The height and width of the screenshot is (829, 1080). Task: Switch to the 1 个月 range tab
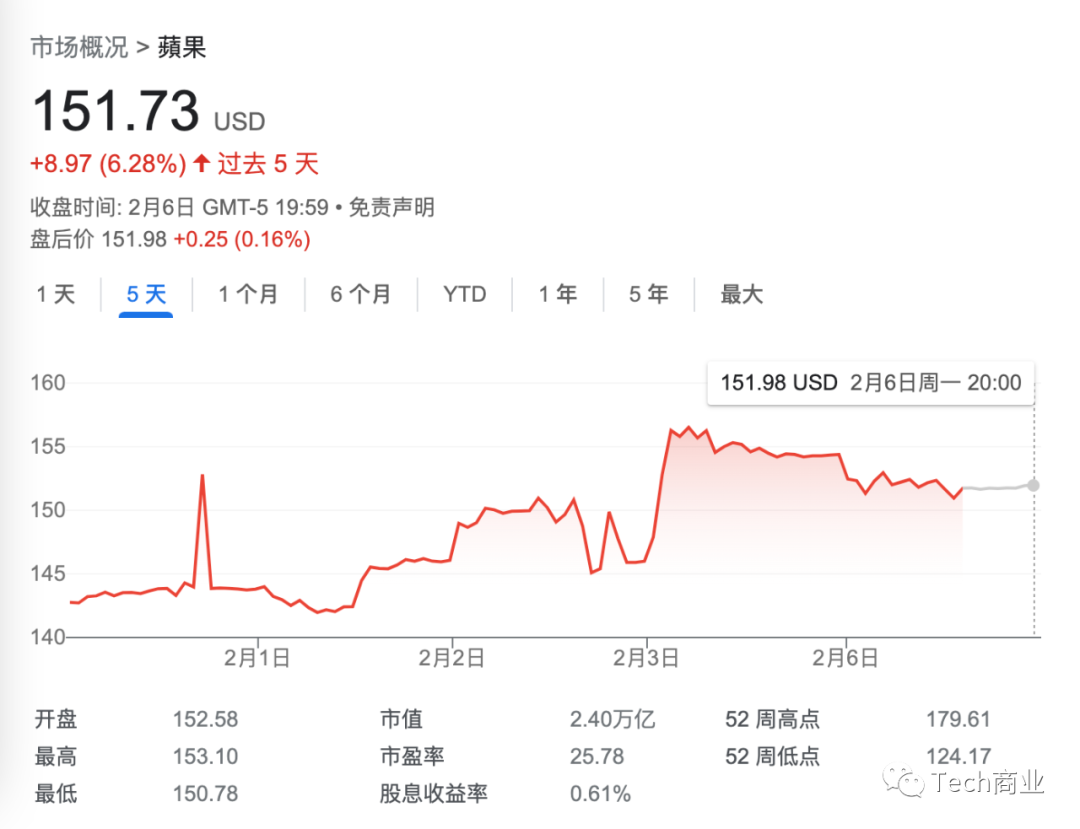[248, 295]
